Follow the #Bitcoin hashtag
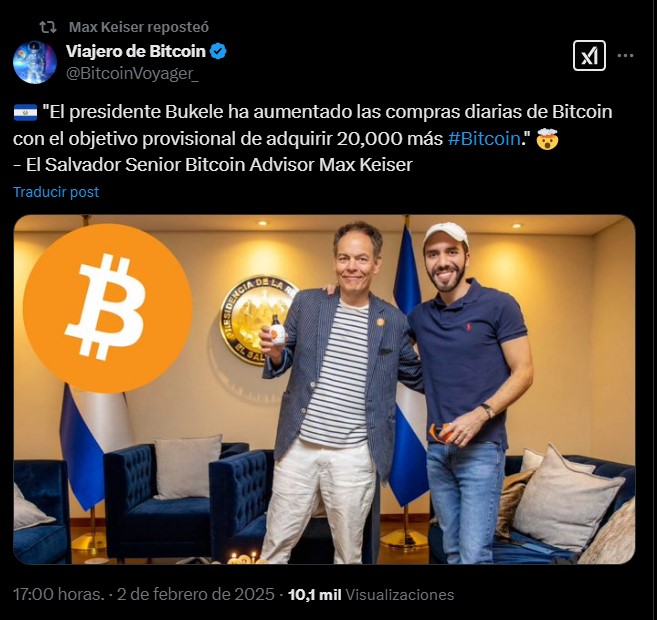Image resolution: width=657 pixels, height=620 pixels. 484,139
